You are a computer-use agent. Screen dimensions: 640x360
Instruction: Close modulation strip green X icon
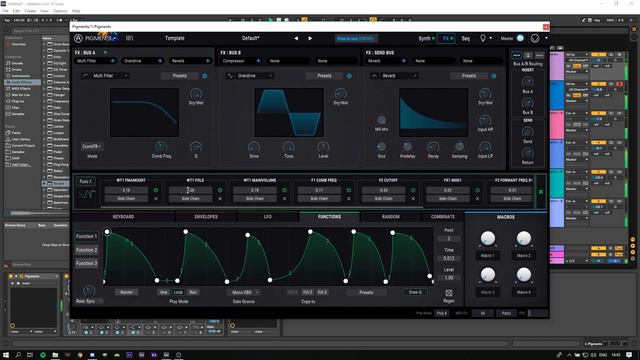541,192
